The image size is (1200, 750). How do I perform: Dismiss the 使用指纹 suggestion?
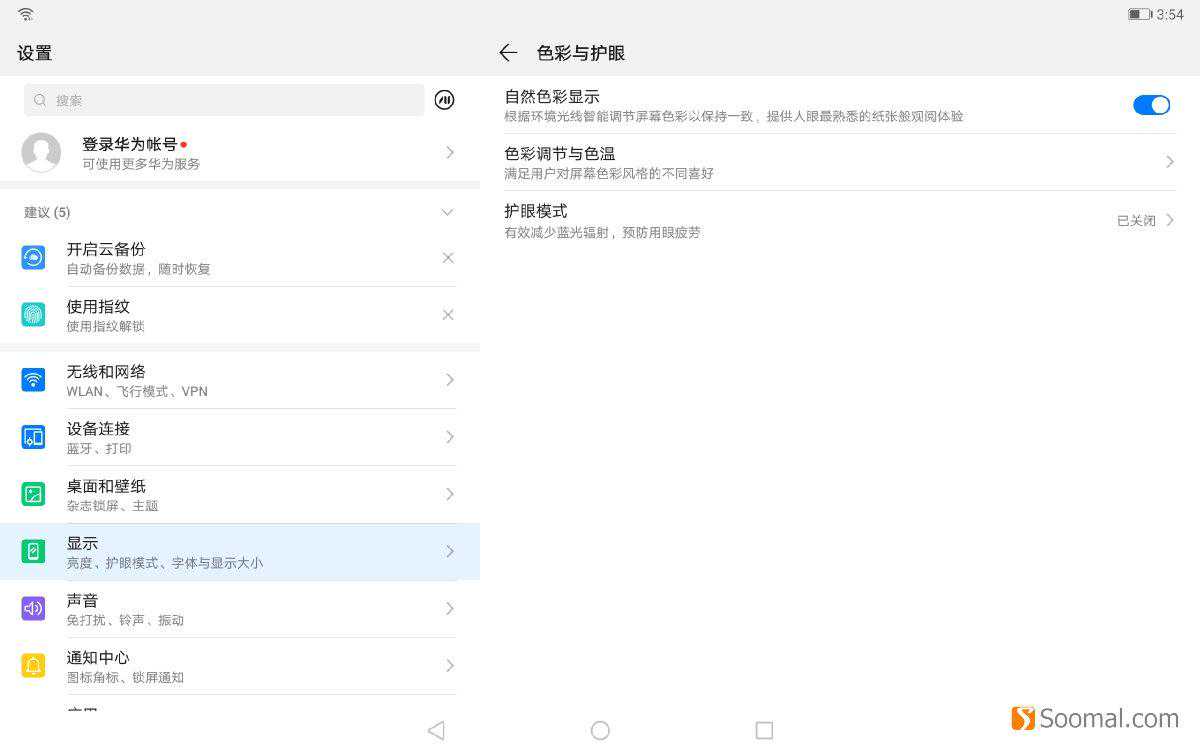(448, 315)
